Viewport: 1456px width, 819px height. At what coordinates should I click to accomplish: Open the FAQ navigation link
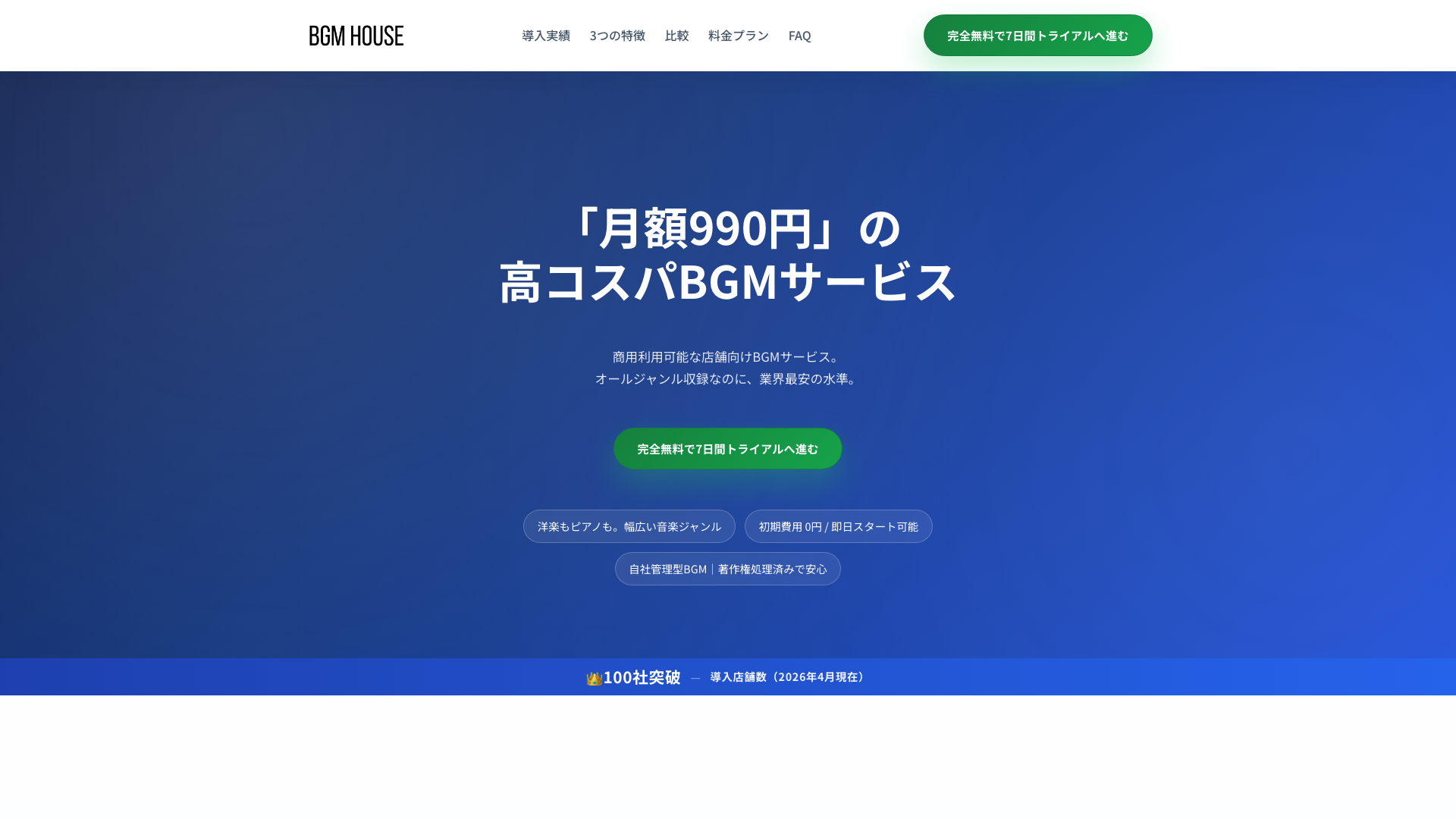(799, 35)
